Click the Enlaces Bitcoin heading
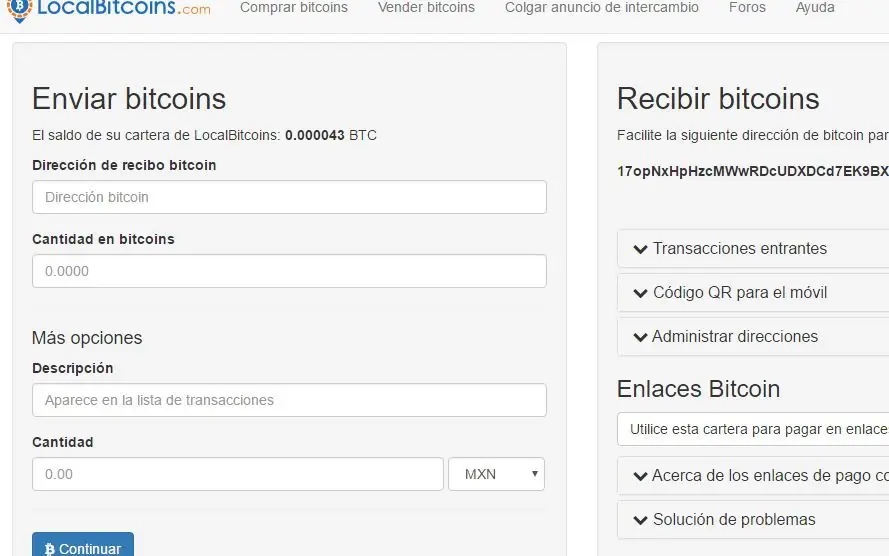 pos(698,389)
